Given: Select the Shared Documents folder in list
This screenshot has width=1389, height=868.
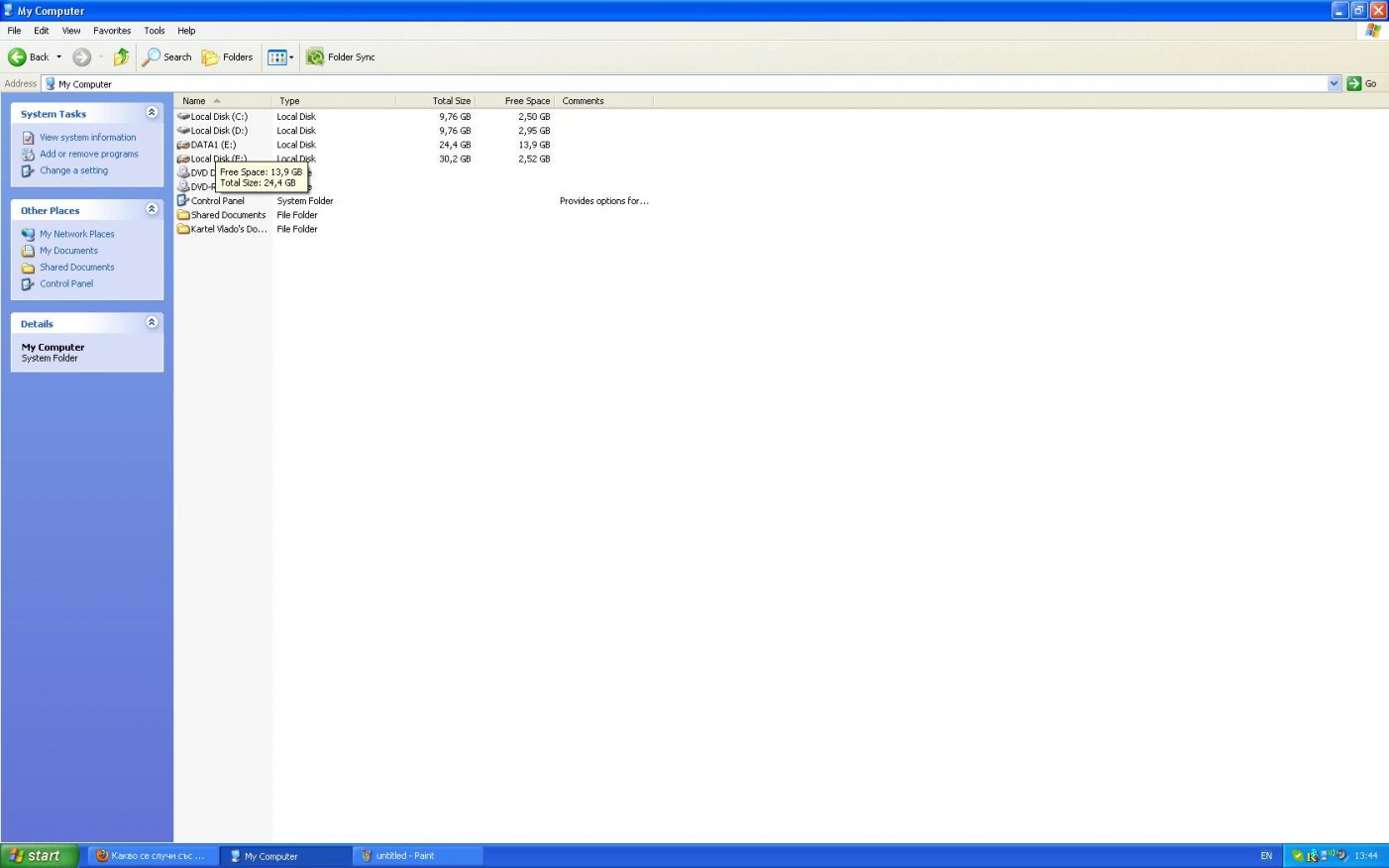Looking at the screenshot, I should (227, 215).
